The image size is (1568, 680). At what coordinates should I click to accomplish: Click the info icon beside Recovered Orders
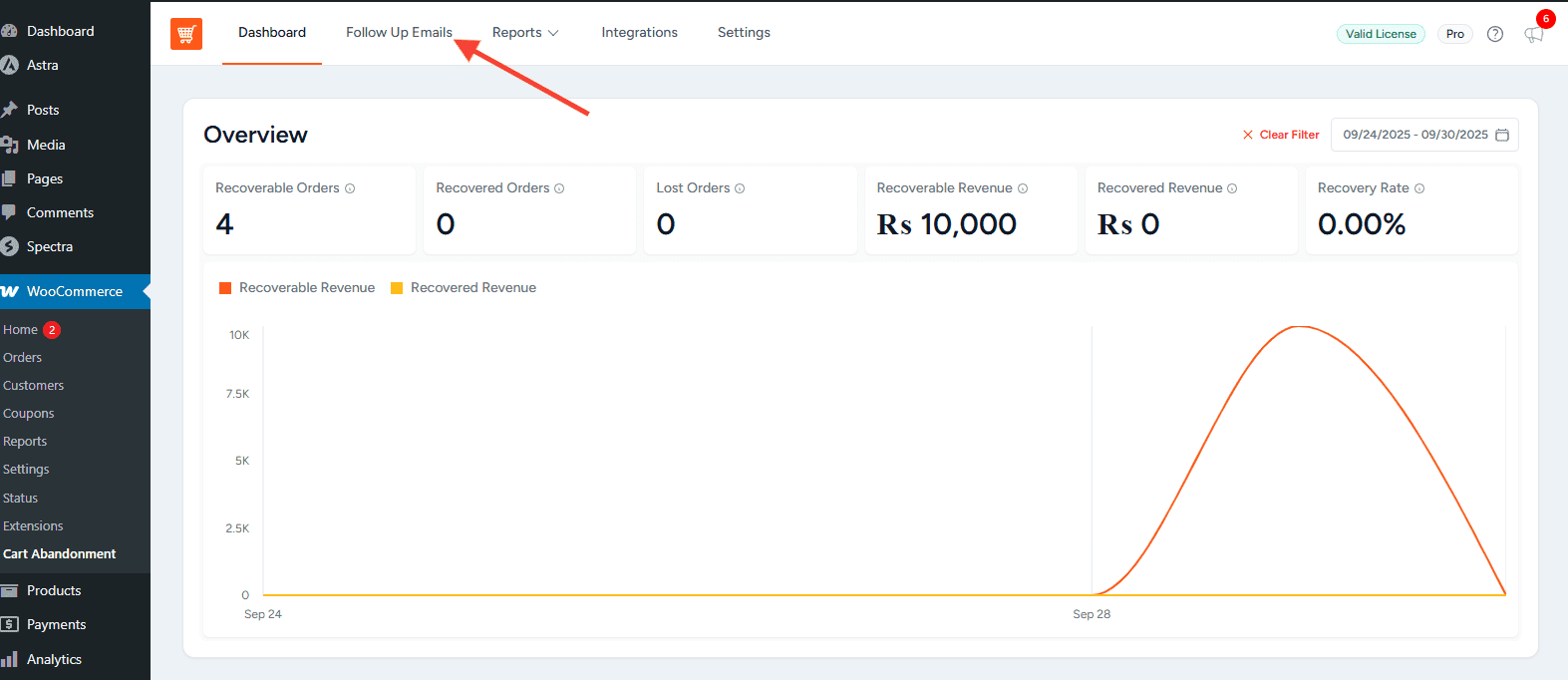559,188
